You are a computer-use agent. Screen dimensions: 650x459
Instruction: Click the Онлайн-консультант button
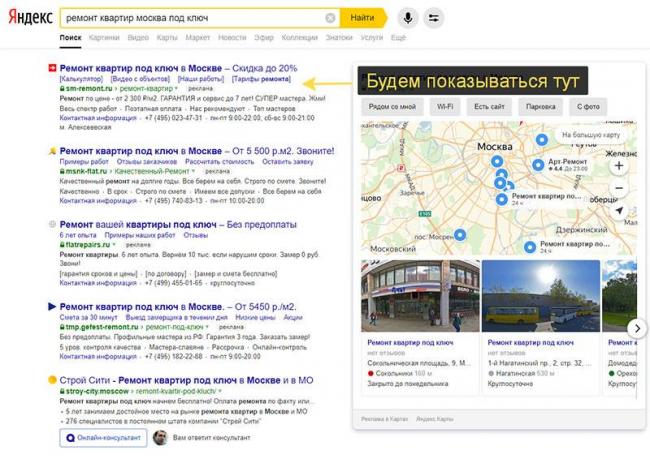(103, 437)
